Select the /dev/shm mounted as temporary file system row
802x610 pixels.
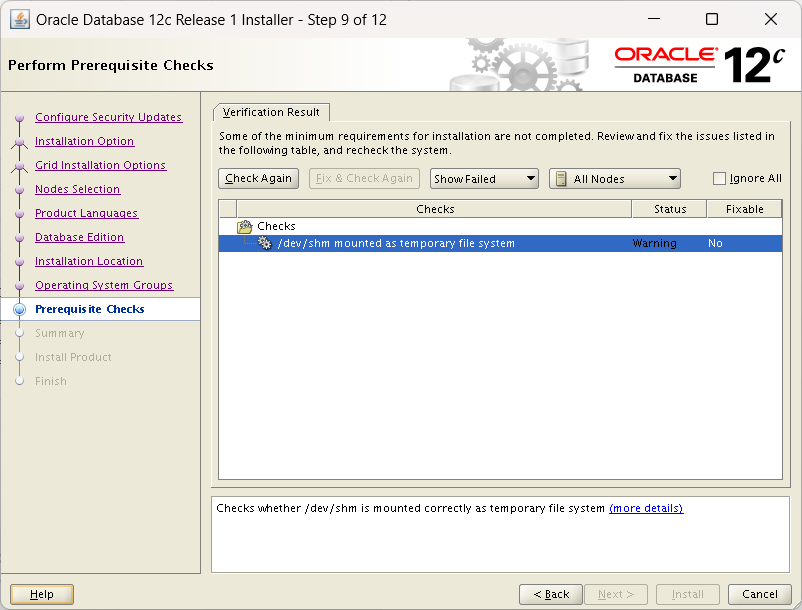[500, 243]
